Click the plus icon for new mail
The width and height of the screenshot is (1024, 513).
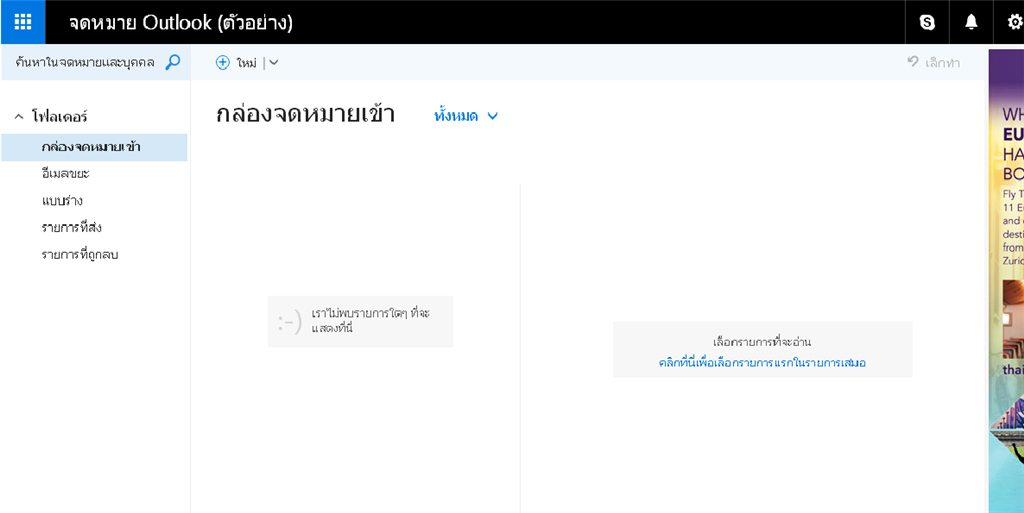[223, 63]
